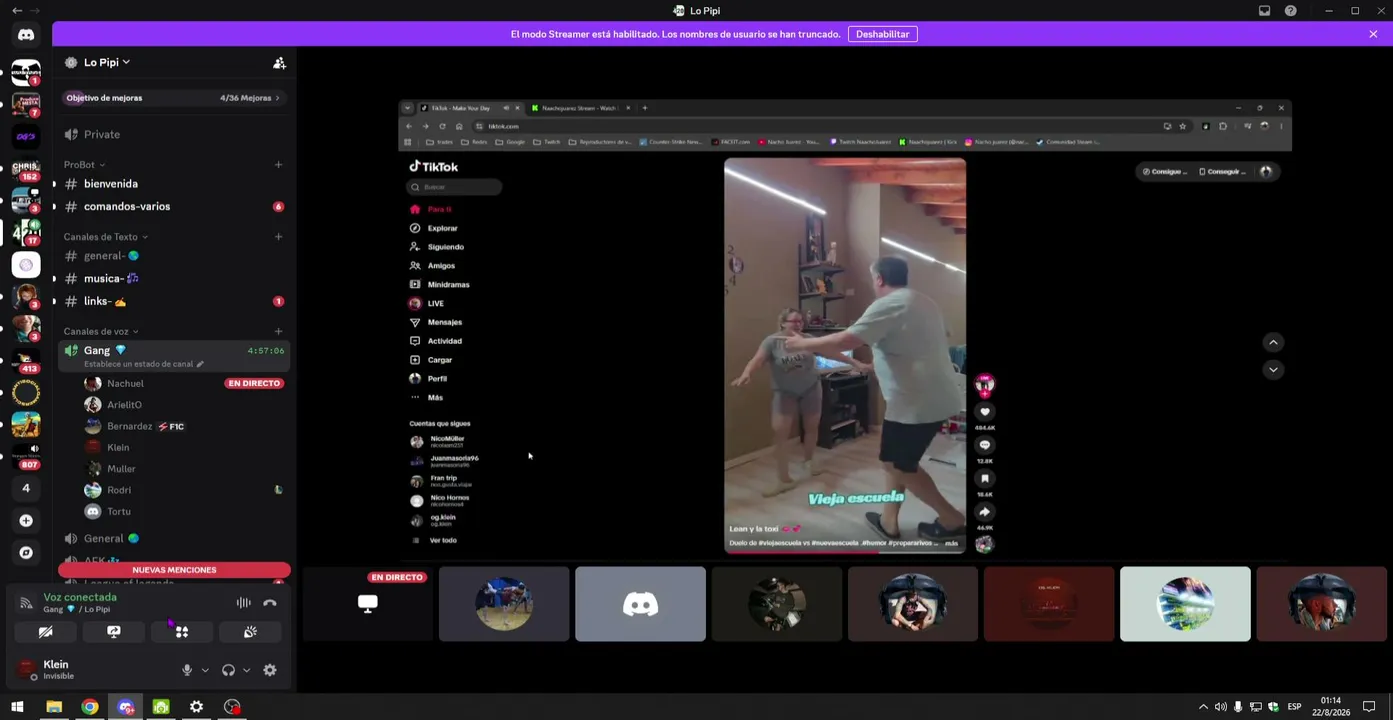1393x720 pixels.
Task: Toggle microphone mute in user panel
Action: coord(187,670)
